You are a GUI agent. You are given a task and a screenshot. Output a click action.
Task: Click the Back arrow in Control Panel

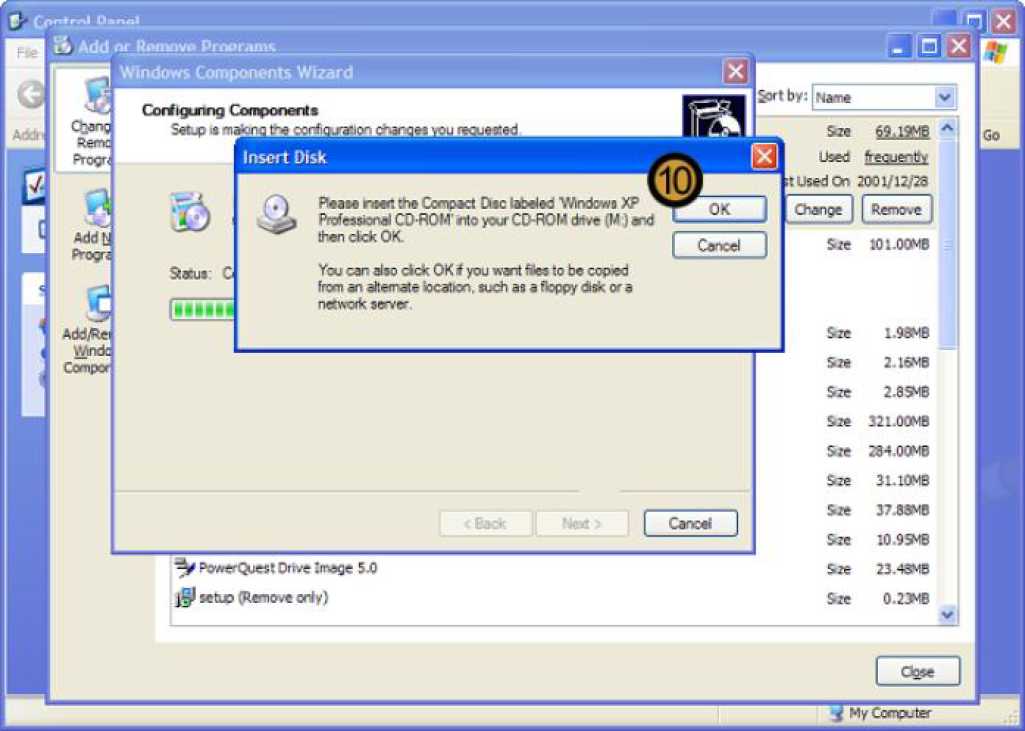[x=30, y=95]
